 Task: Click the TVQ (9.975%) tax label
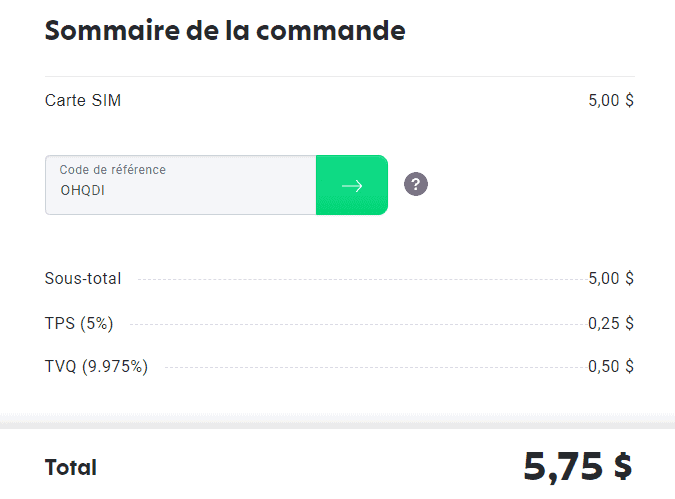96,367
